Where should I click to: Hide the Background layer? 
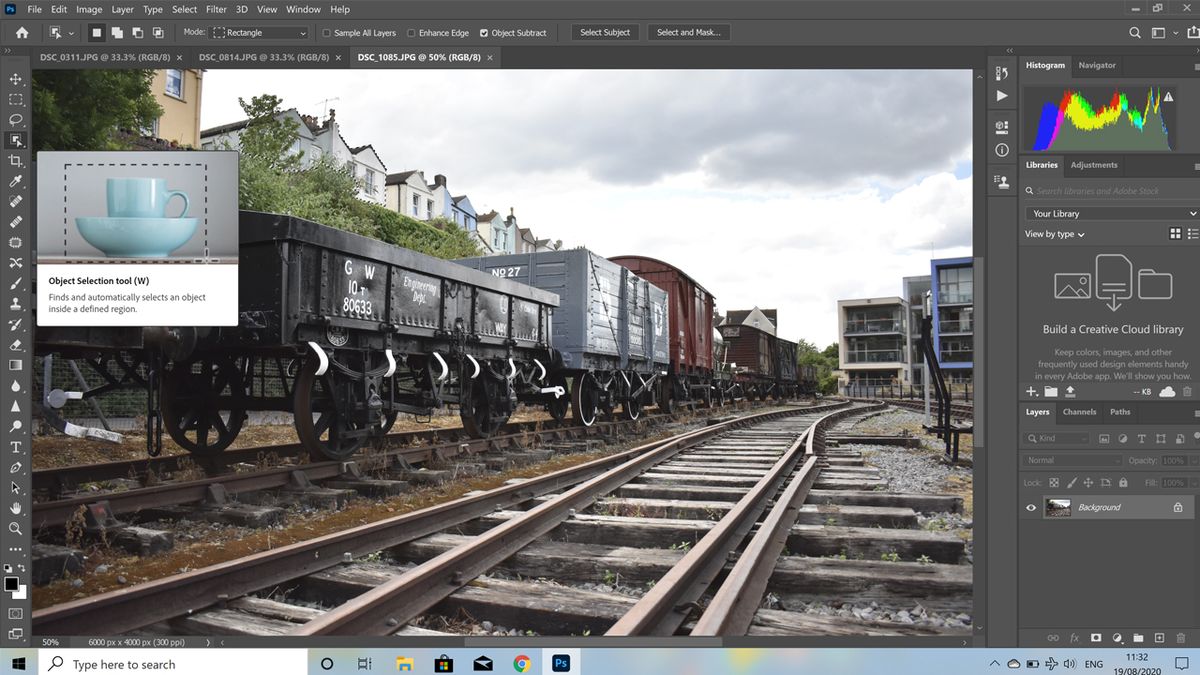pos(1030,507)
